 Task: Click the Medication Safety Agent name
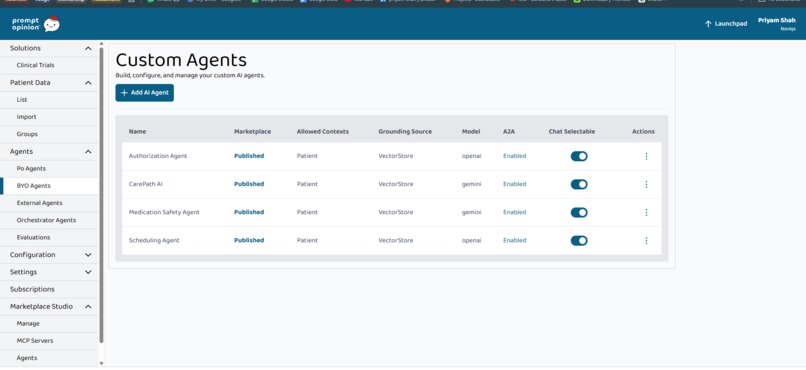pos(164,212)
